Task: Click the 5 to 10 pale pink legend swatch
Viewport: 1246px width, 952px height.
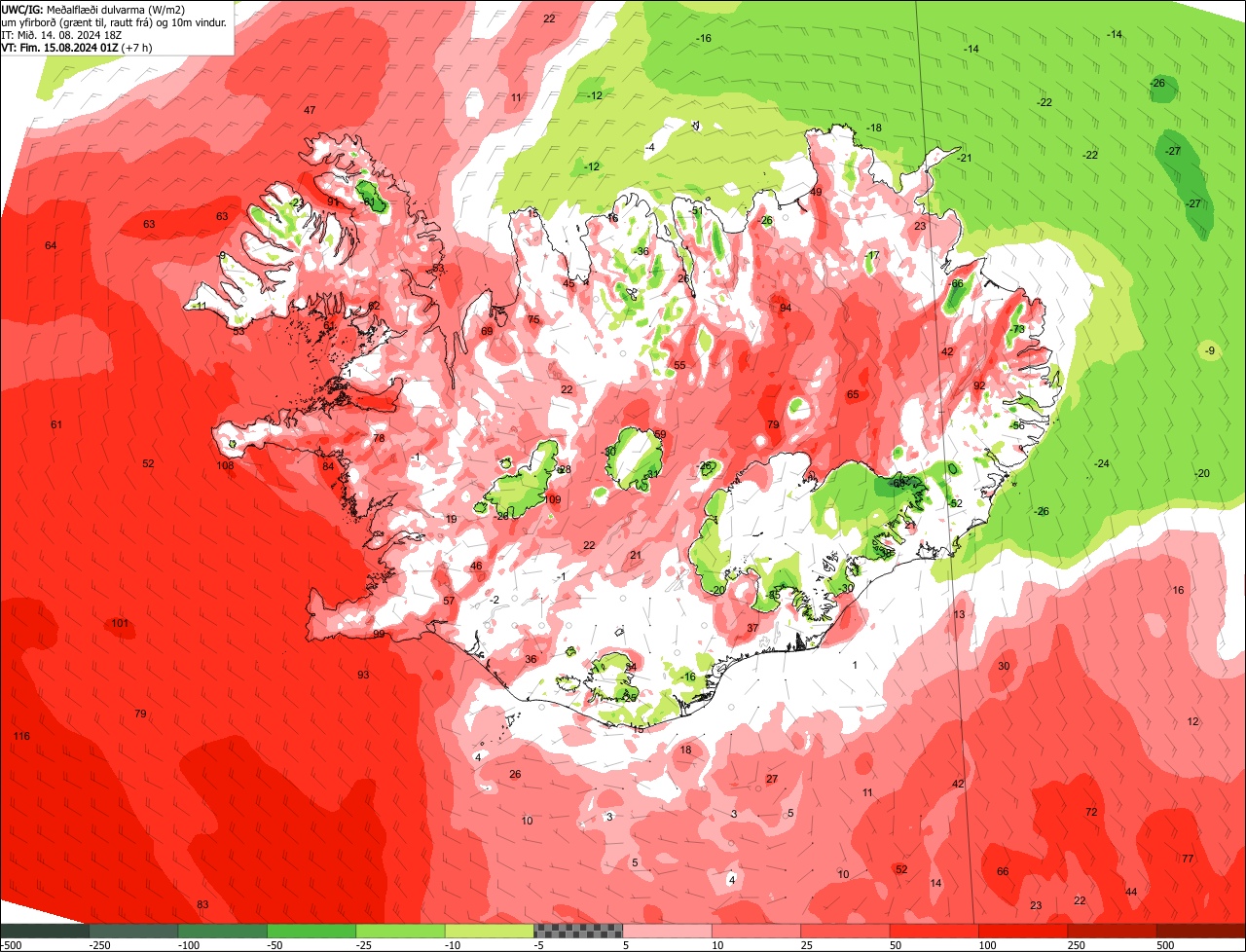Action: pyautogui.click(x=668, y=931)
